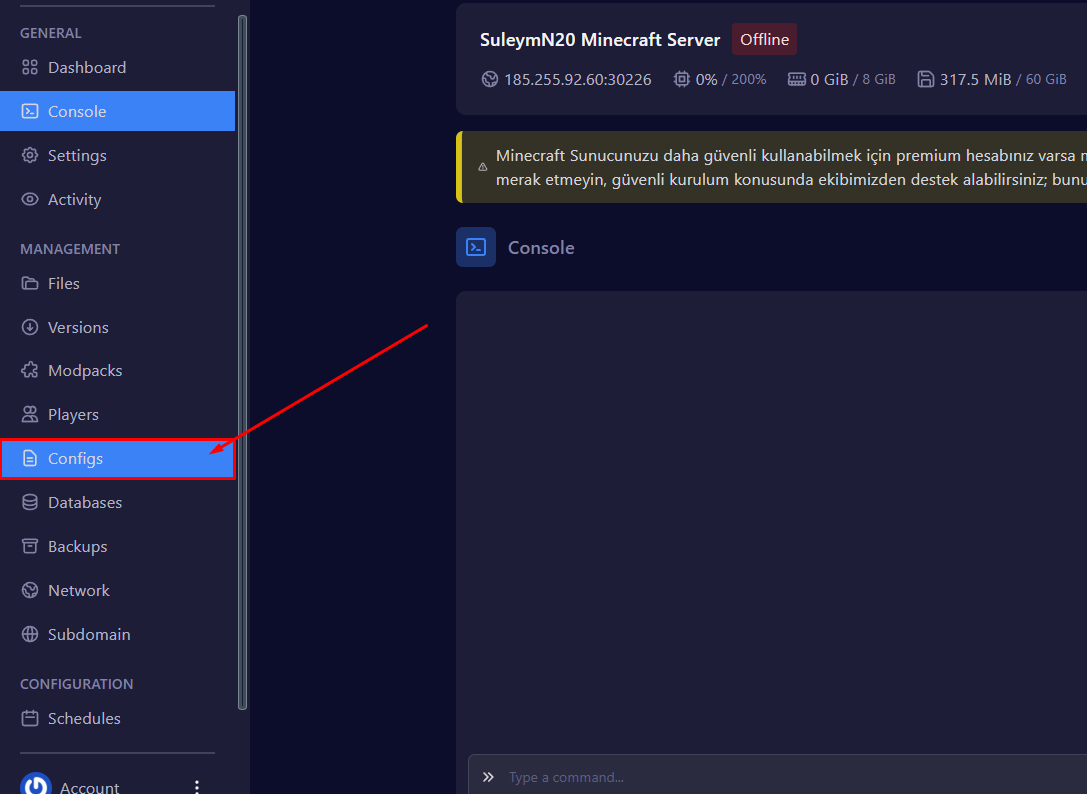Viewport: 1087px width, 794px height.
Task: Click the RAM memory usage icon
Action: pyautogui.click(x=797, y=79)
